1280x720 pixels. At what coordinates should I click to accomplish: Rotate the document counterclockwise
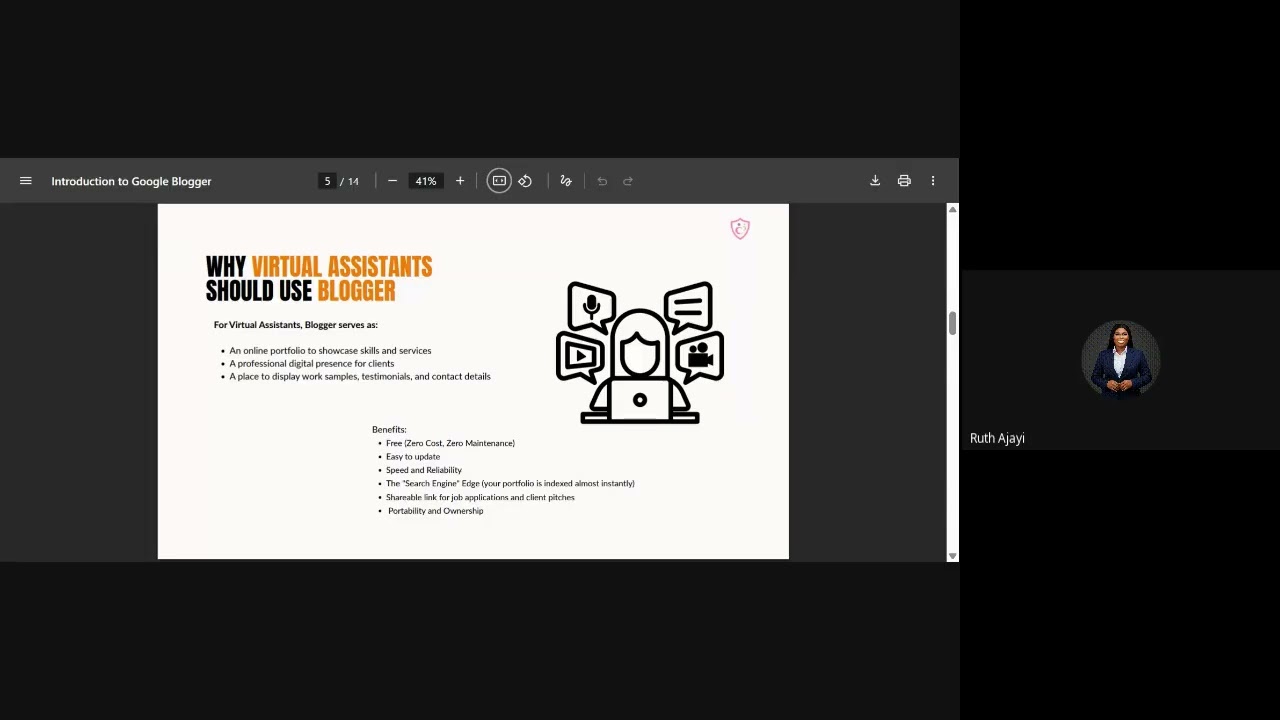click(x=525, y=181)
